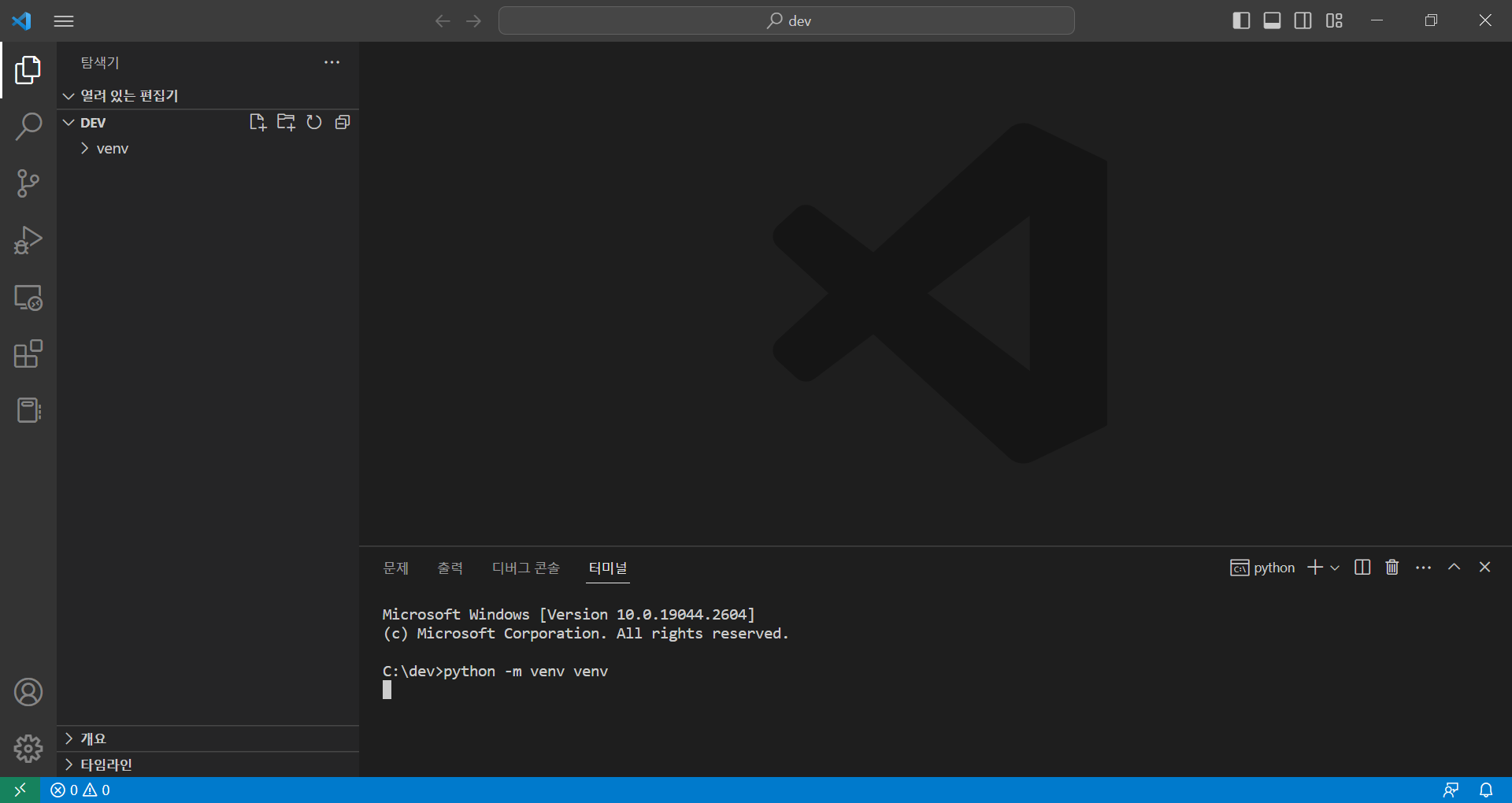
Task: Open the remote window indicator
Action: (x=20, y=790)
